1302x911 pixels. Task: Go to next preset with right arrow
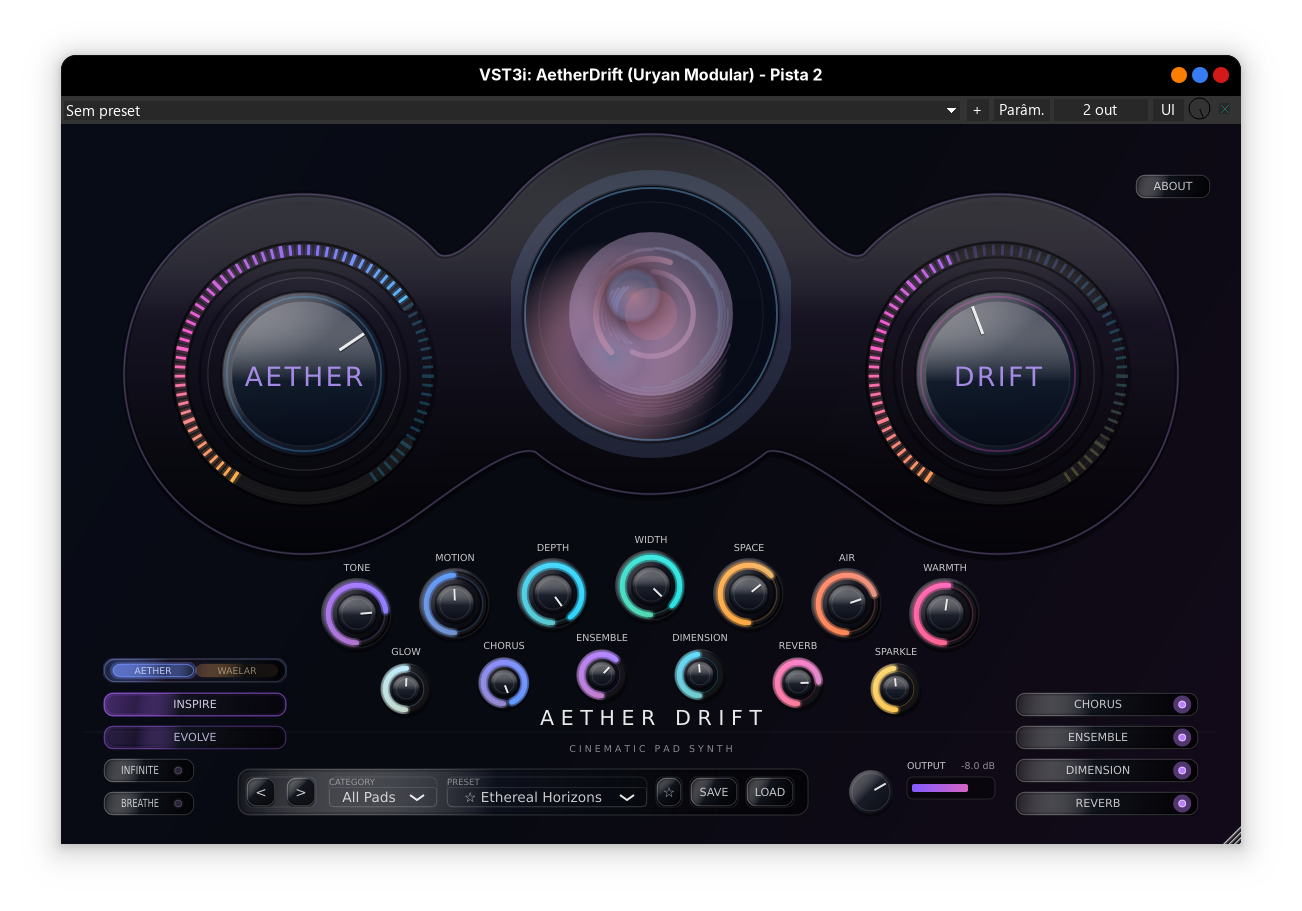[301, 792]
